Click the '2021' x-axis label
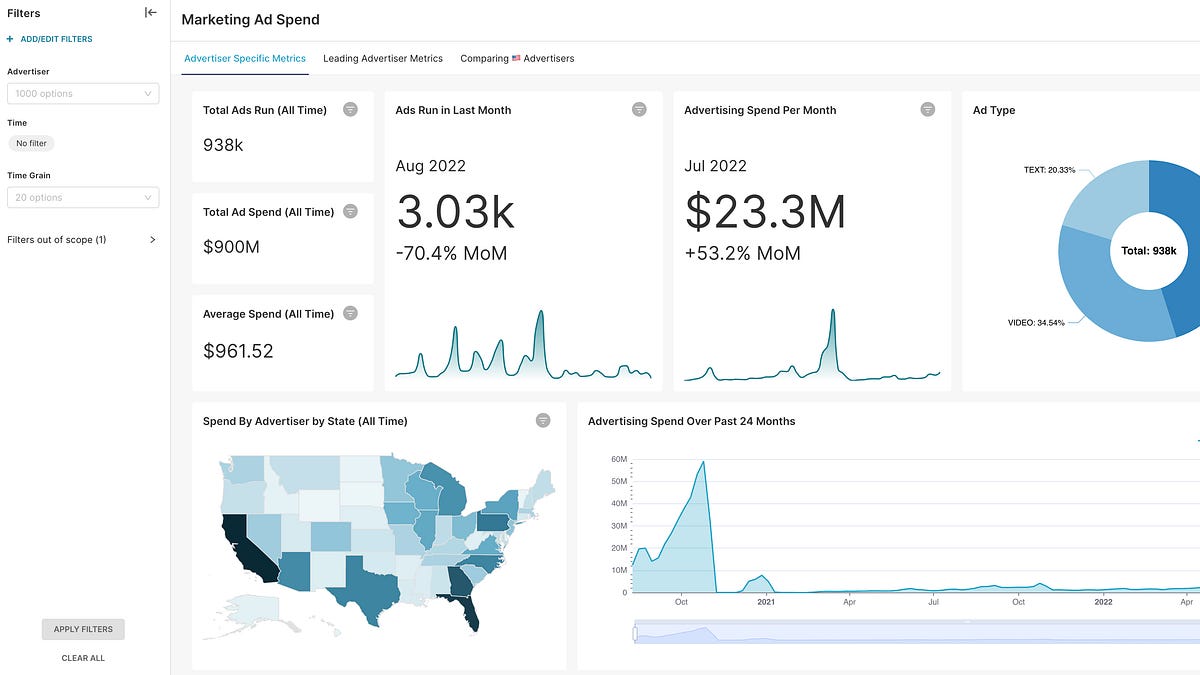 [766, 602]
